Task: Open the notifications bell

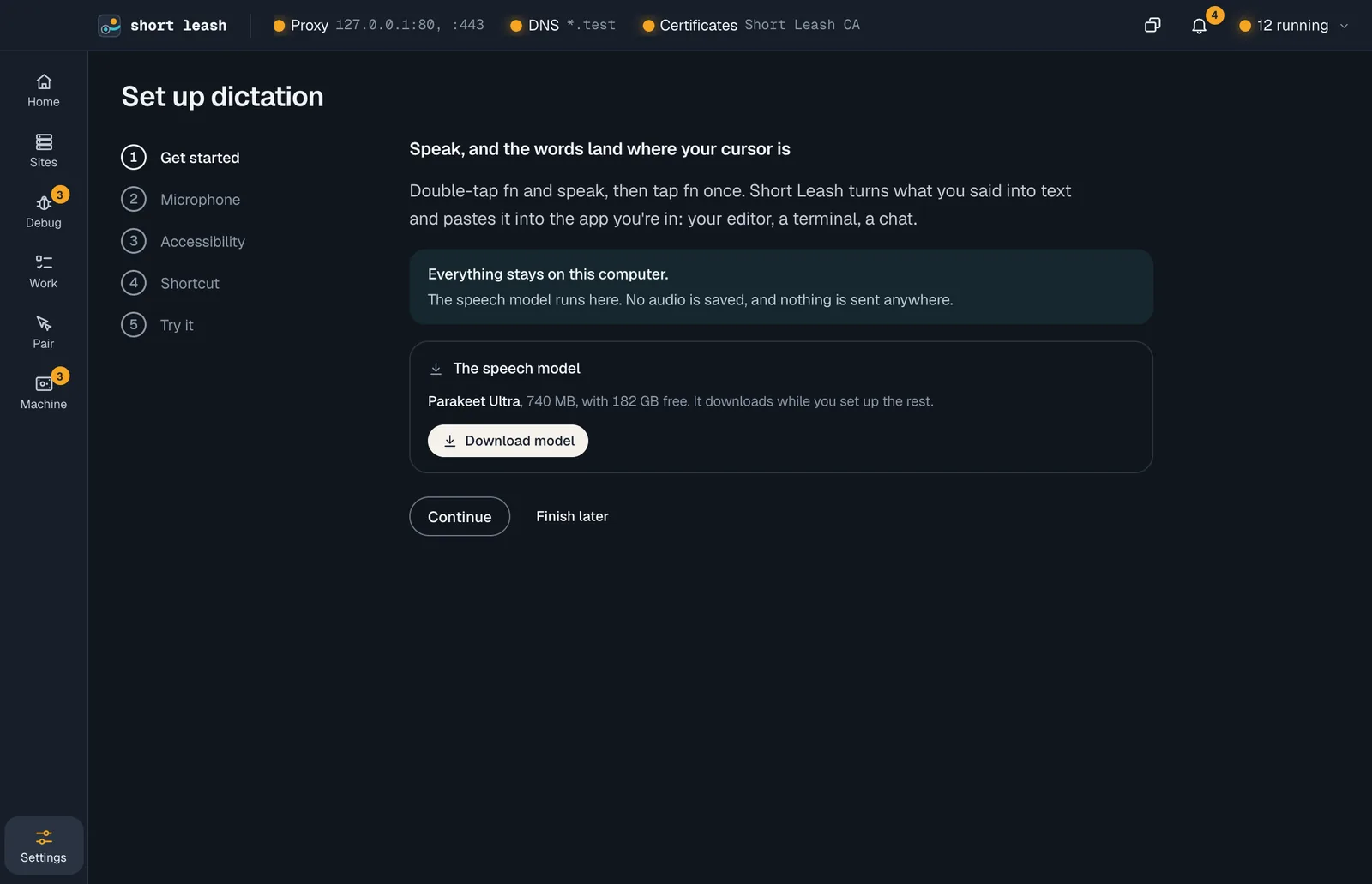Action: [1199, 26]
